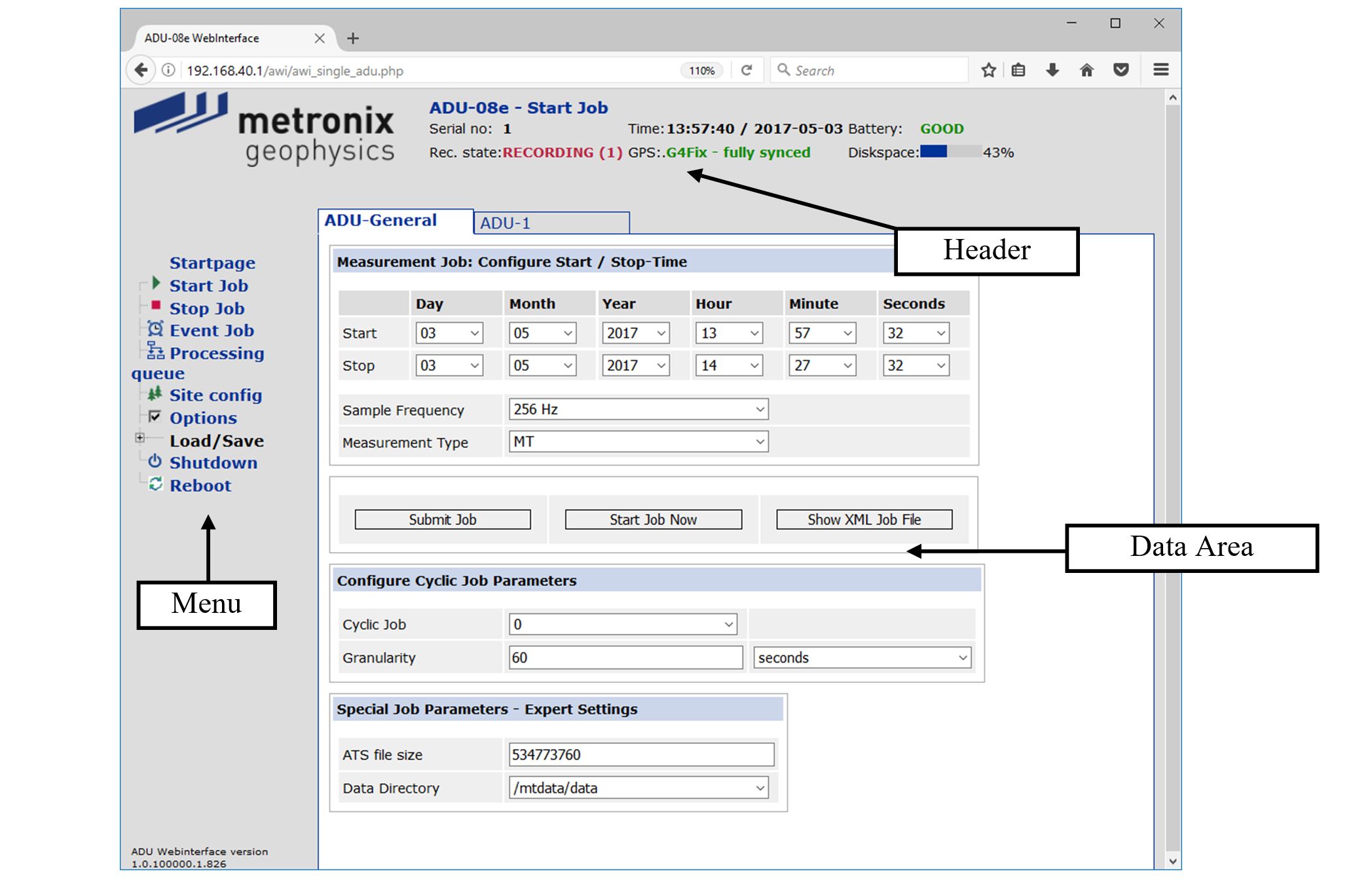This screenshot has height=882, width=1372.
Task: Click the metronix geophysics logo
Action: (264, 128)
